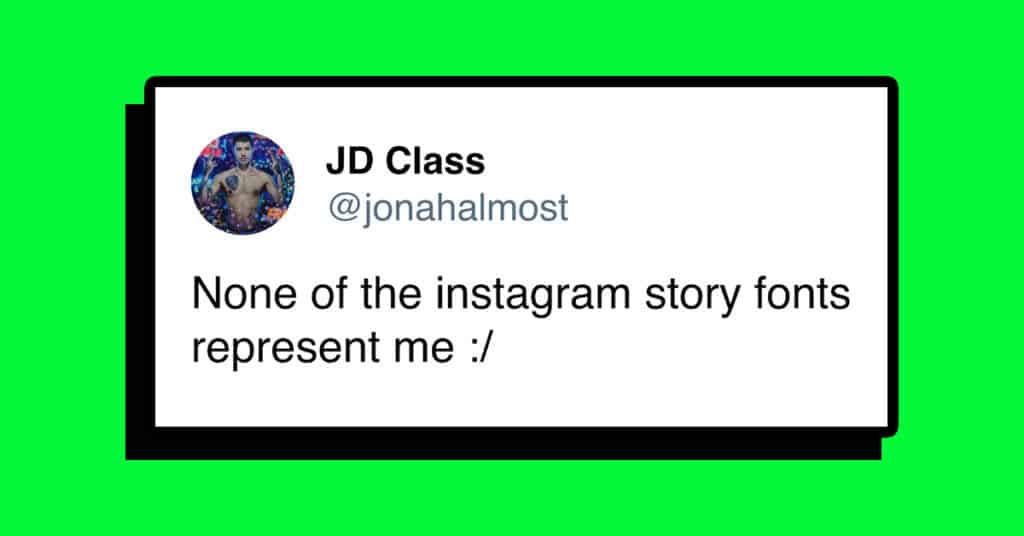Click the display name JD Class

click(x=406, y=161)
